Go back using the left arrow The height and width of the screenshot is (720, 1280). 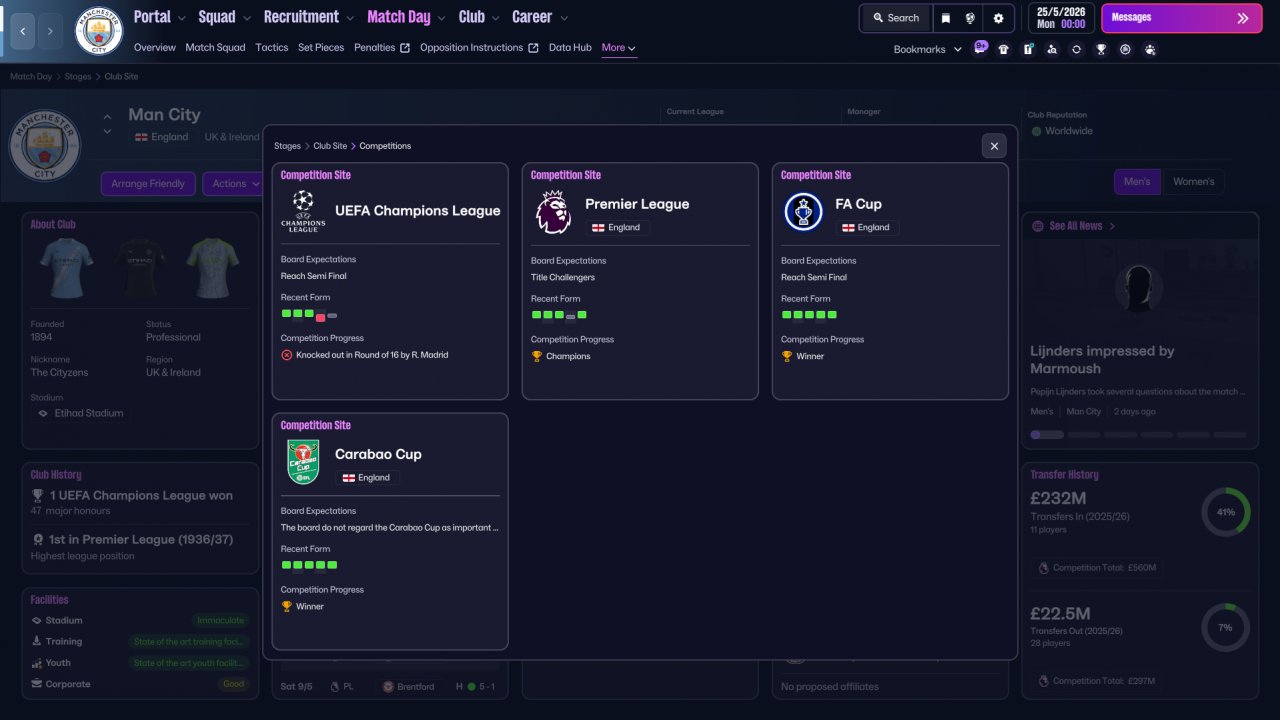[x=22, y=31]
